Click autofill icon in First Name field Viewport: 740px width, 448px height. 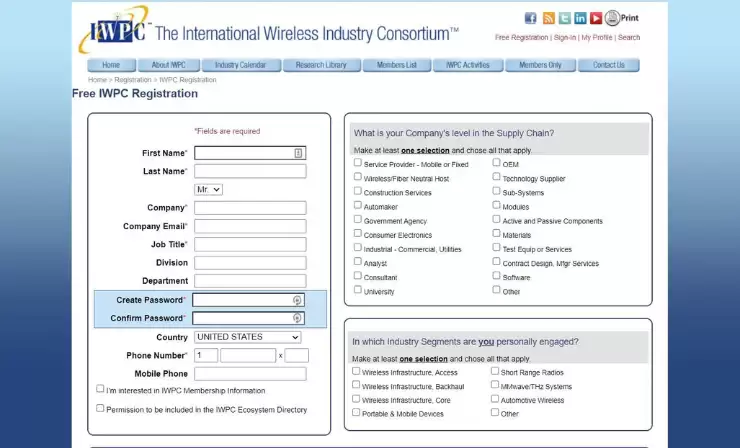click(298, 153)
